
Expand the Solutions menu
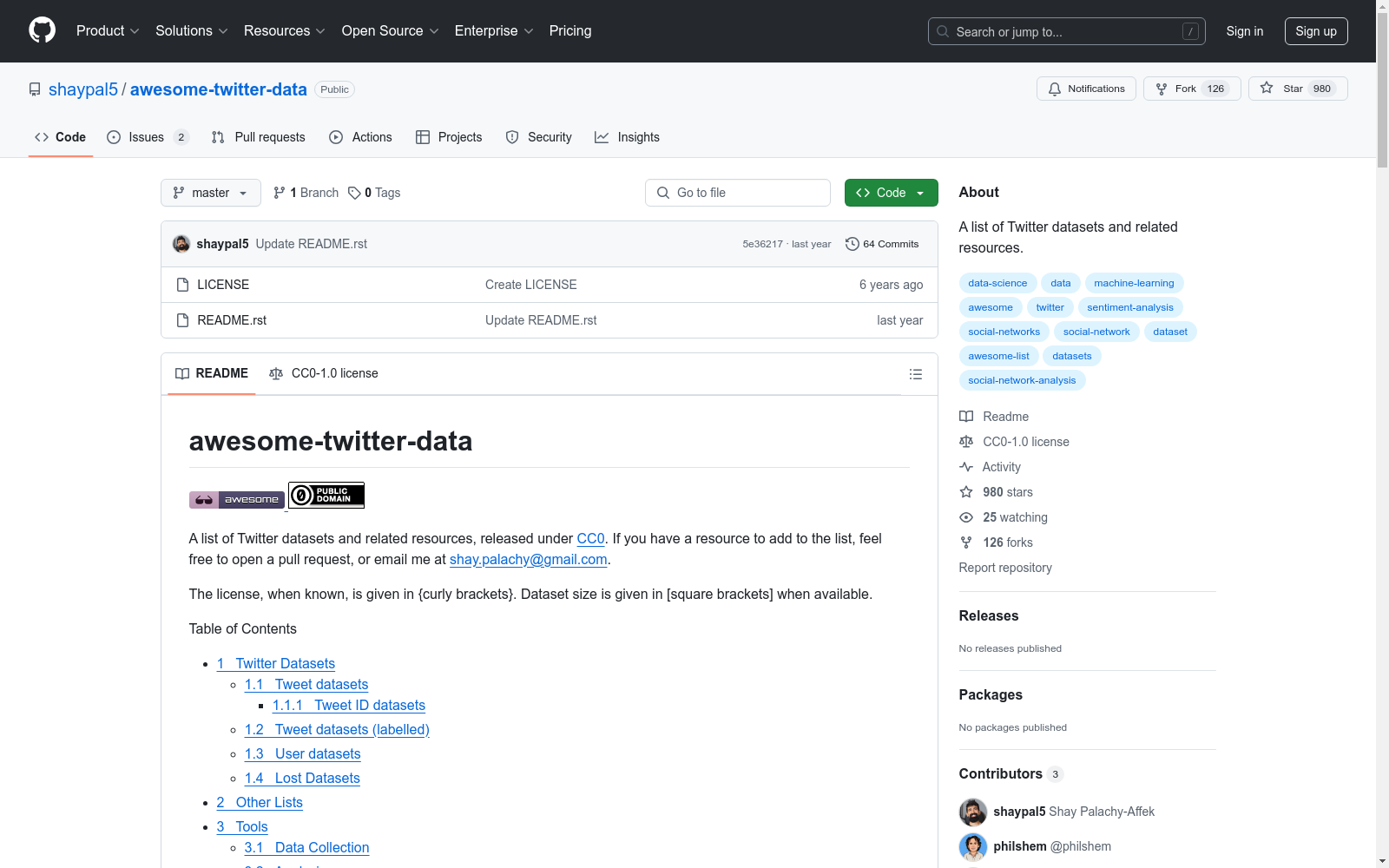pos(192,31)
